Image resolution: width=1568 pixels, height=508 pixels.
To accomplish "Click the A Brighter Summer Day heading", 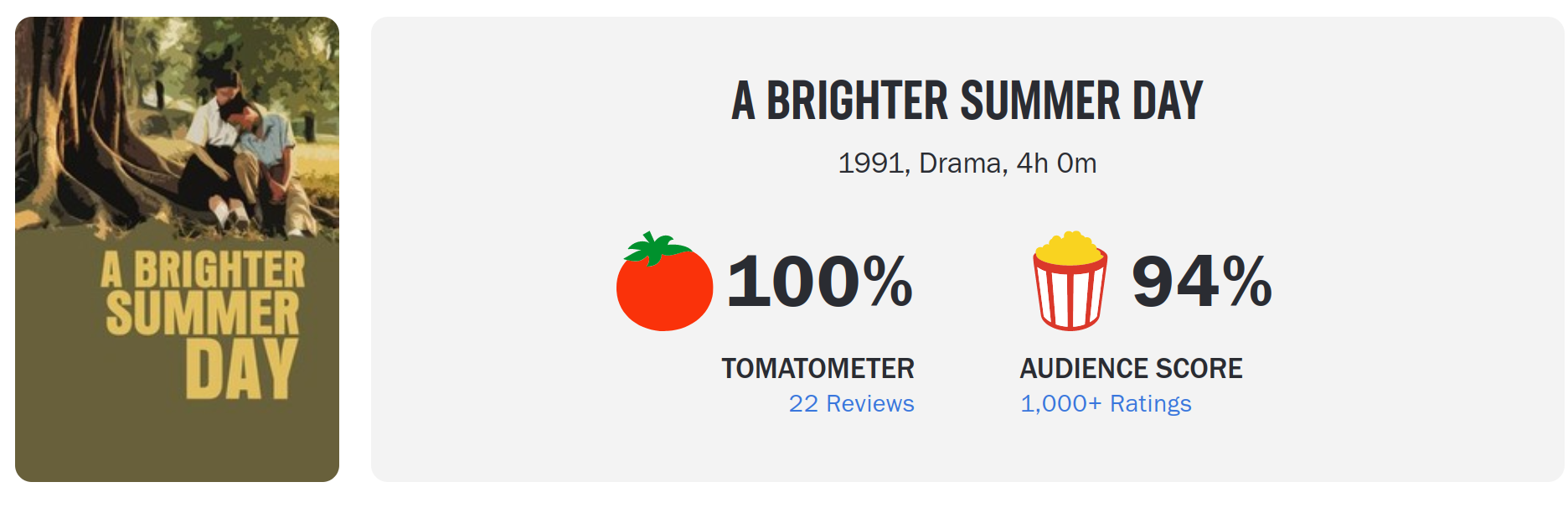I will point(967,101).
